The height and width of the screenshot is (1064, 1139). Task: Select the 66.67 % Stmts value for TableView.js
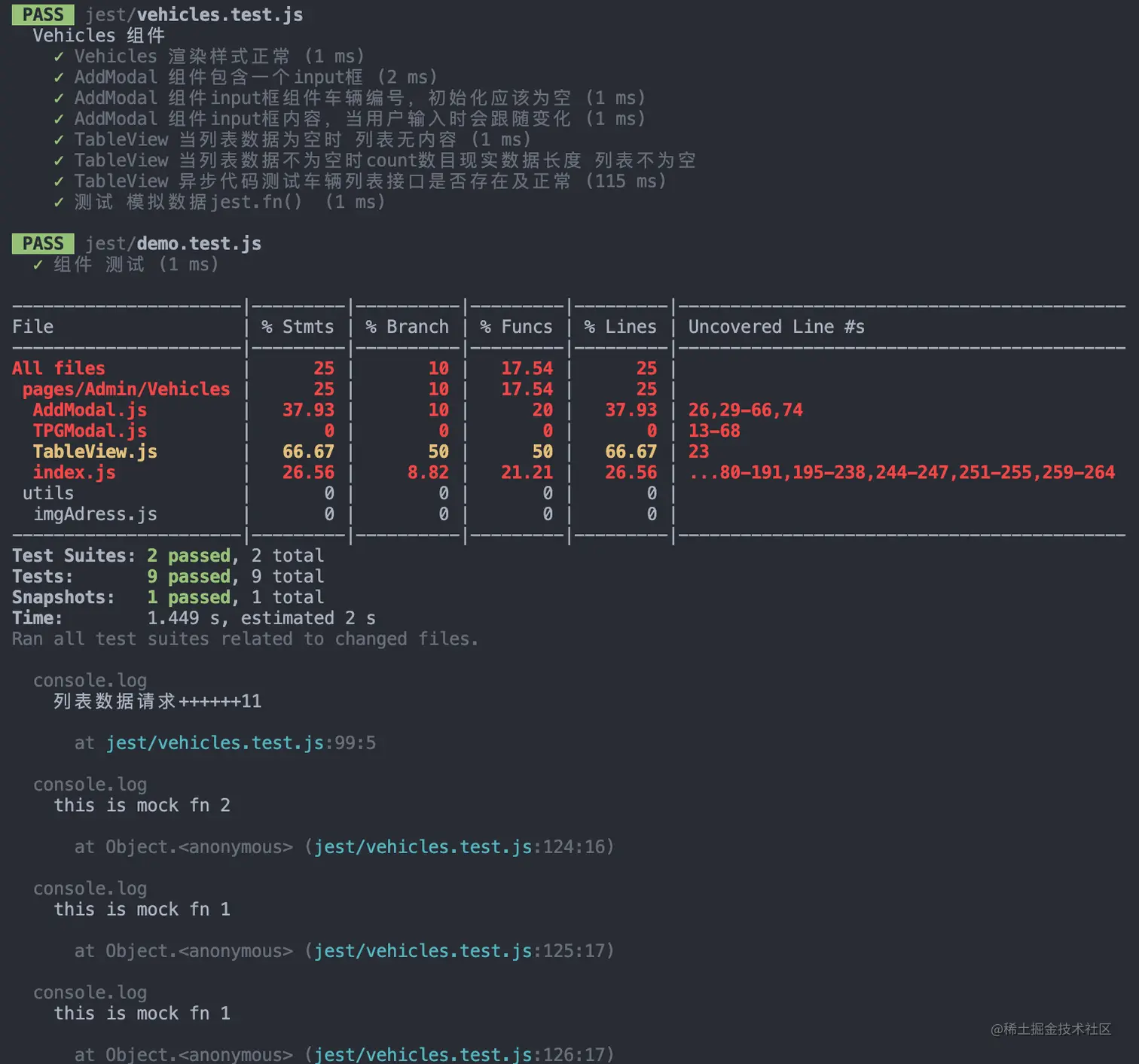(308, 452)
